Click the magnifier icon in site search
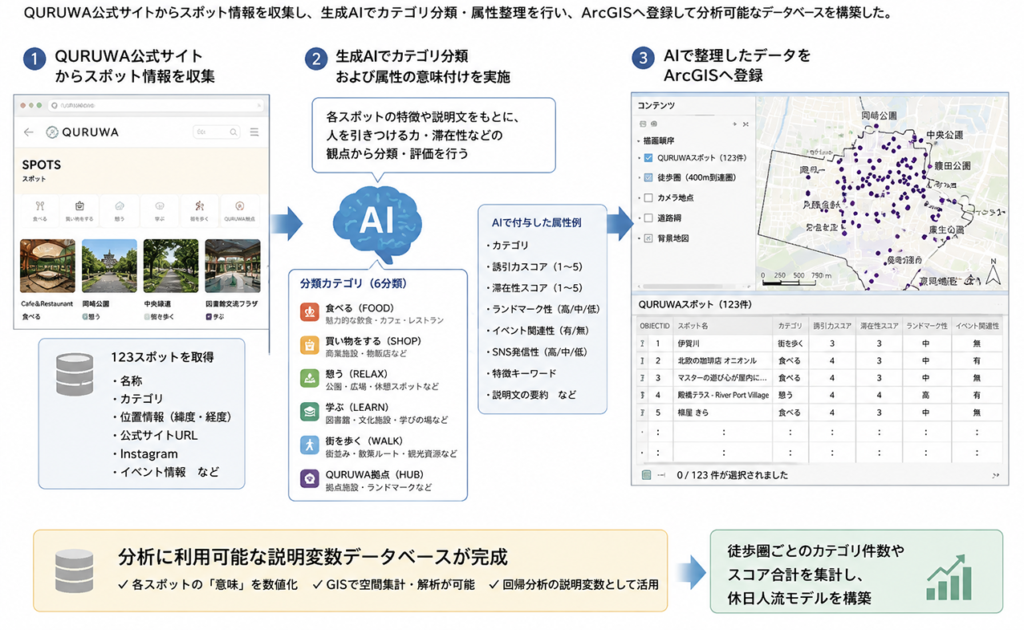1024x630 pixels. 233,132
